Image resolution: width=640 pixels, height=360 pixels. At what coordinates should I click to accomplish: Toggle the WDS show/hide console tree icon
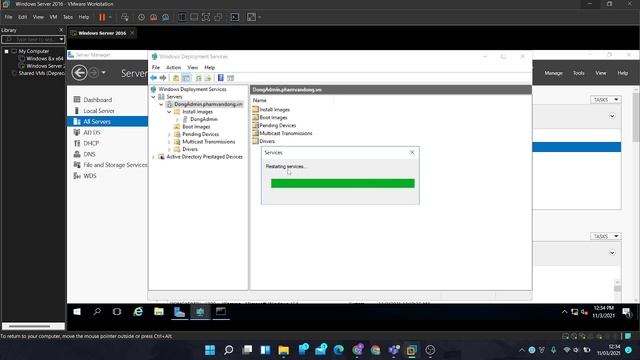tap(186, 78)
